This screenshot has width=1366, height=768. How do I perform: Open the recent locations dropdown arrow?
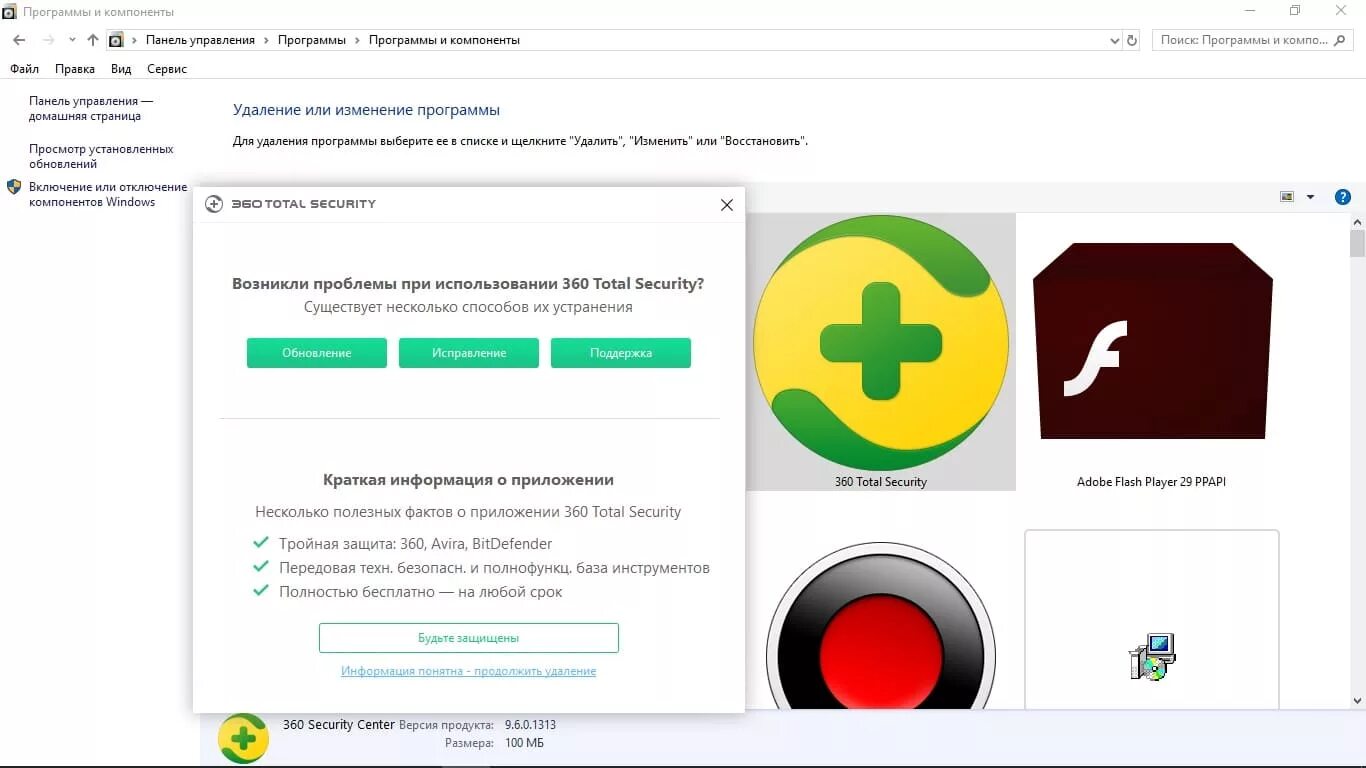(72, 40)
